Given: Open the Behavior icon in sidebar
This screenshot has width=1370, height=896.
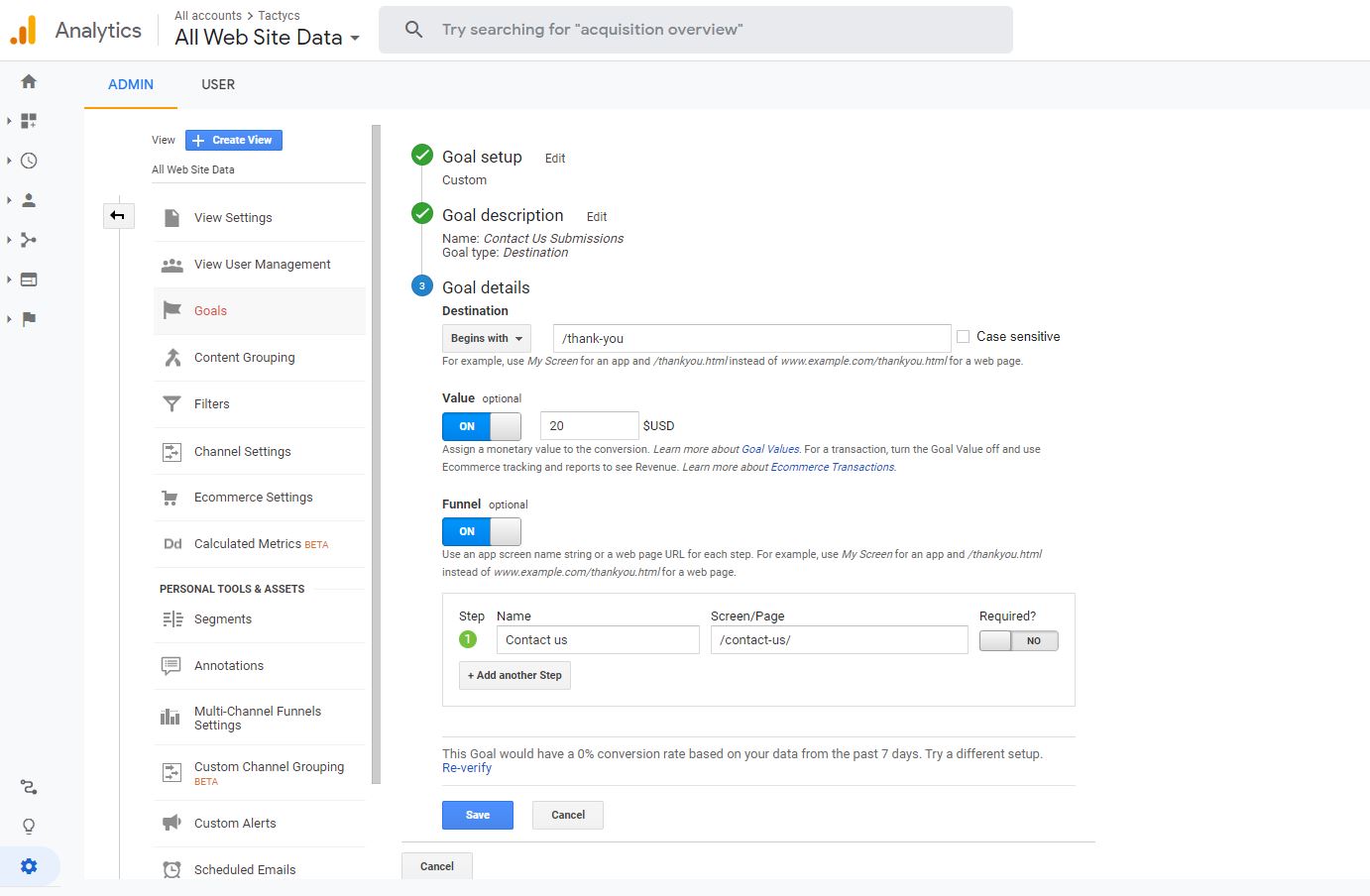Looking at the screenshot, I should click(x=29, y=280).
